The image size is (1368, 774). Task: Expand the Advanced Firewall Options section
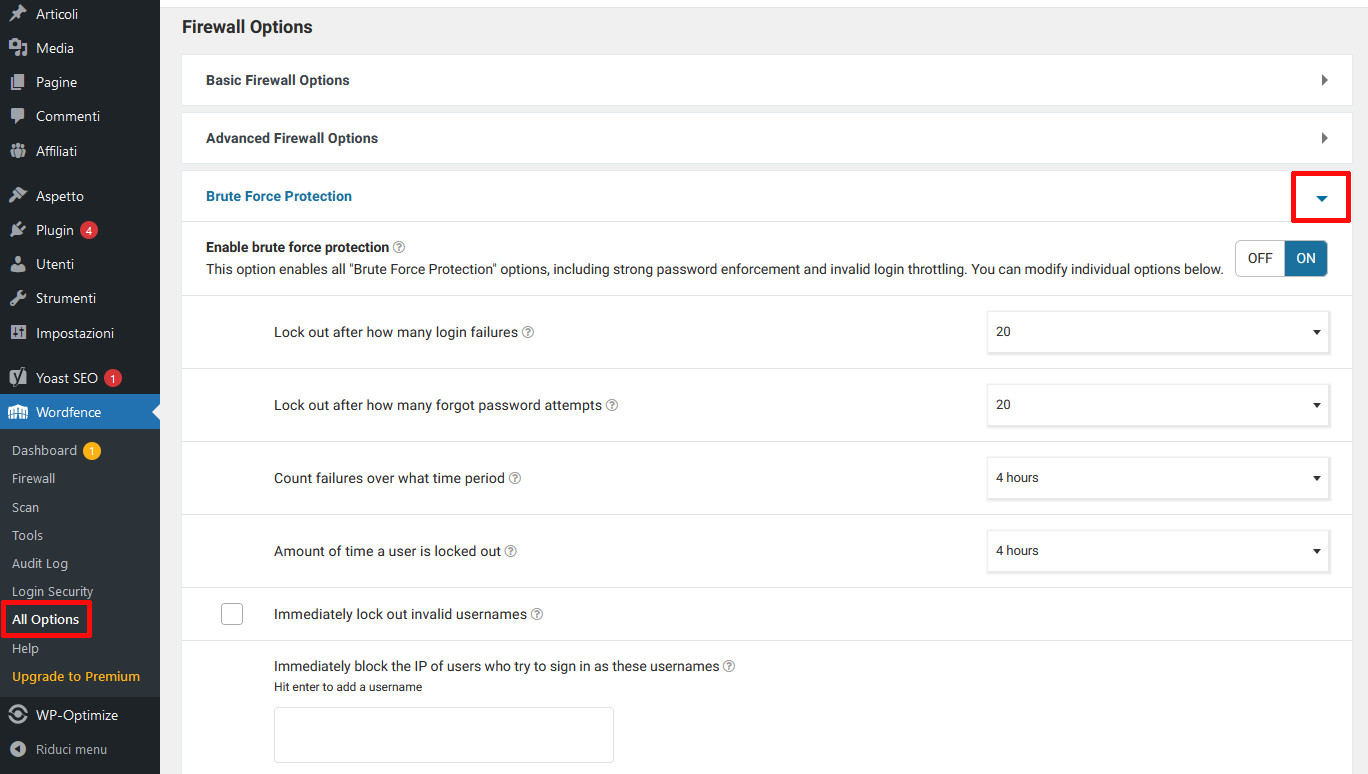(x=1324, y=138)
